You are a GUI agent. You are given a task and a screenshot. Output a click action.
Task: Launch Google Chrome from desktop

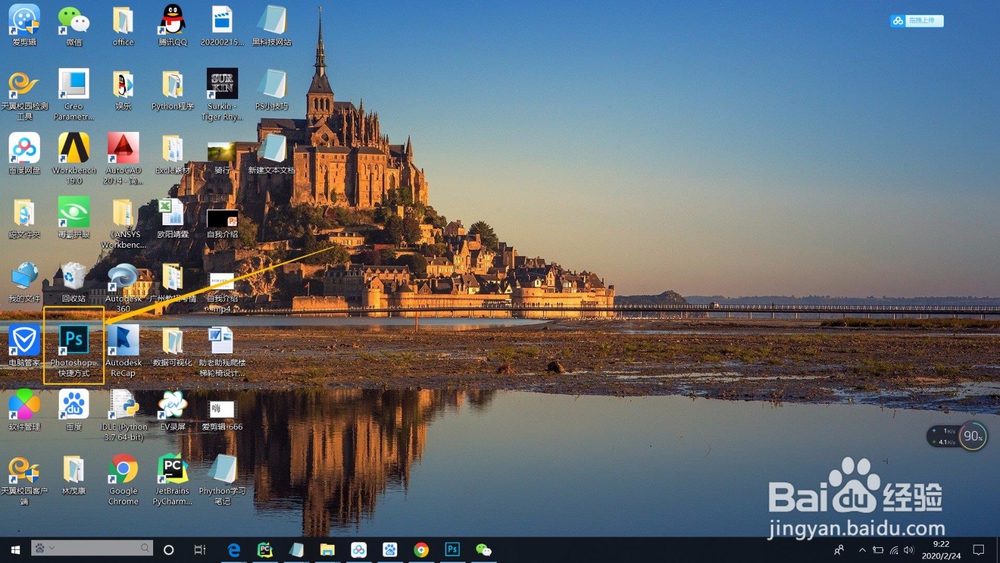point(123,479)
